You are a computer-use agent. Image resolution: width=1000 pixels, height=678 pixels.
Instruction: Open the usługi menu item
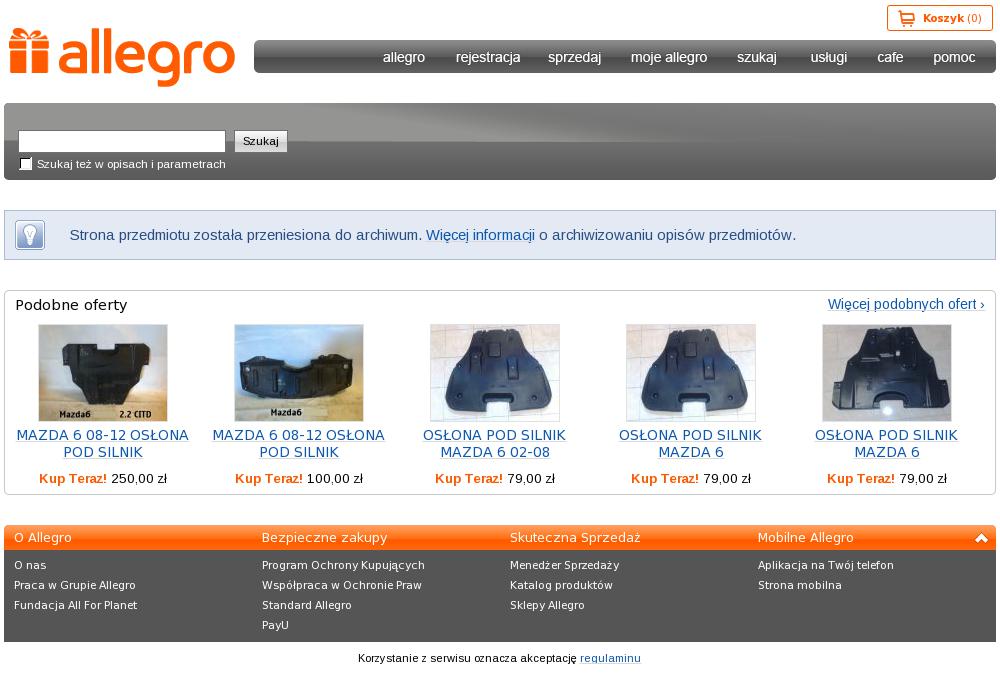tap(828, 57)
